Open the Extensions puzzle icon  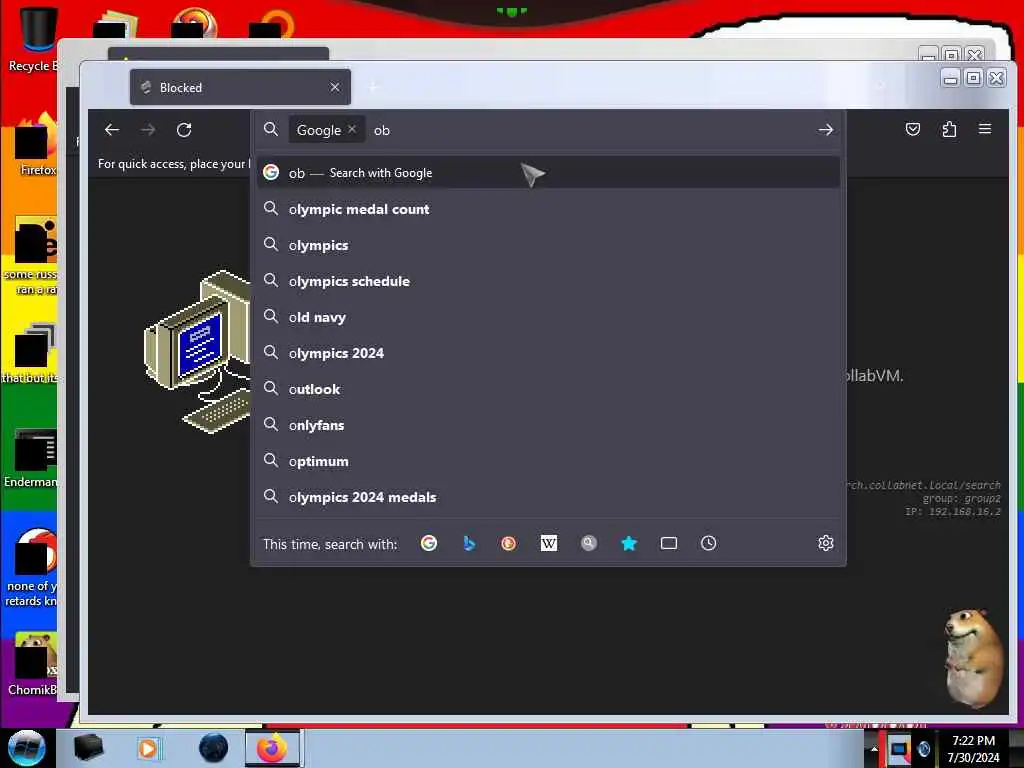click(949, 129)
